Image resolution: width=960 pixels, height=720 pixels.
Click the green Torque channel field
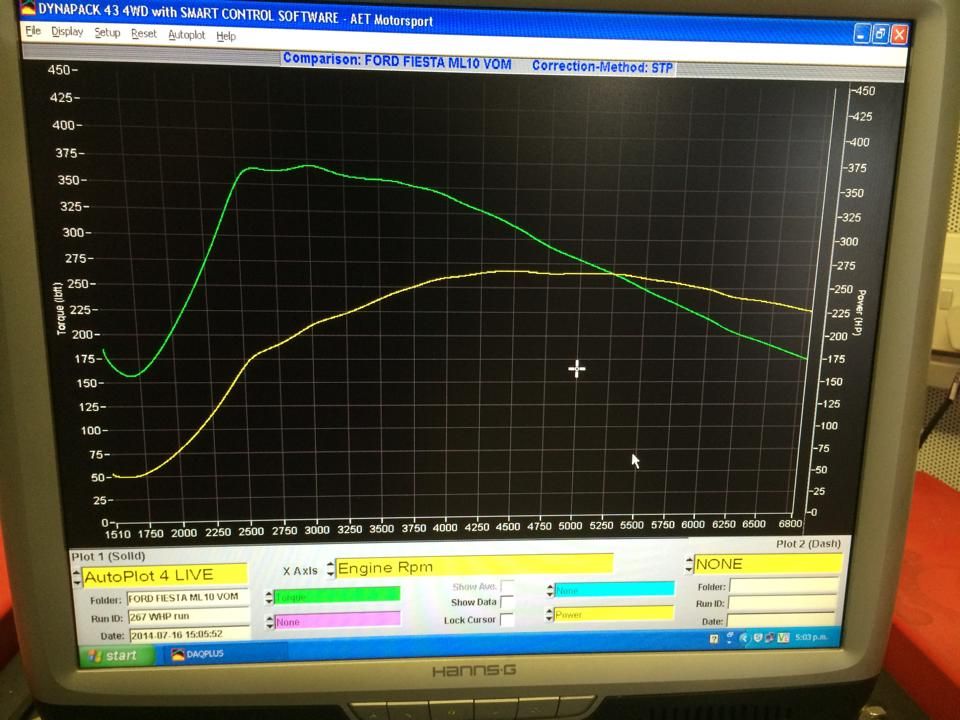337,595
